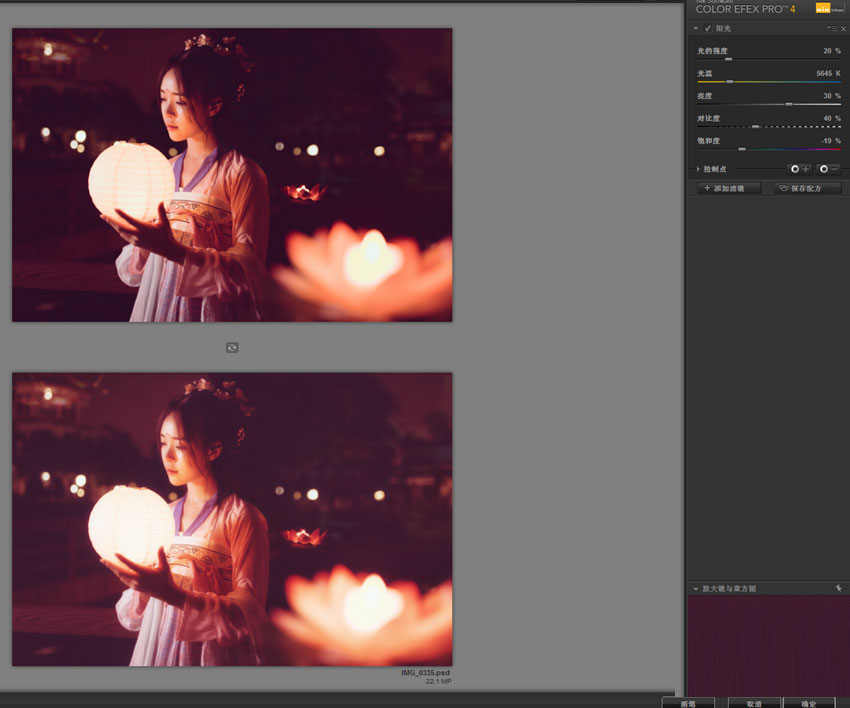Pin the loupe and histogram panel

(x=838, y=588)
